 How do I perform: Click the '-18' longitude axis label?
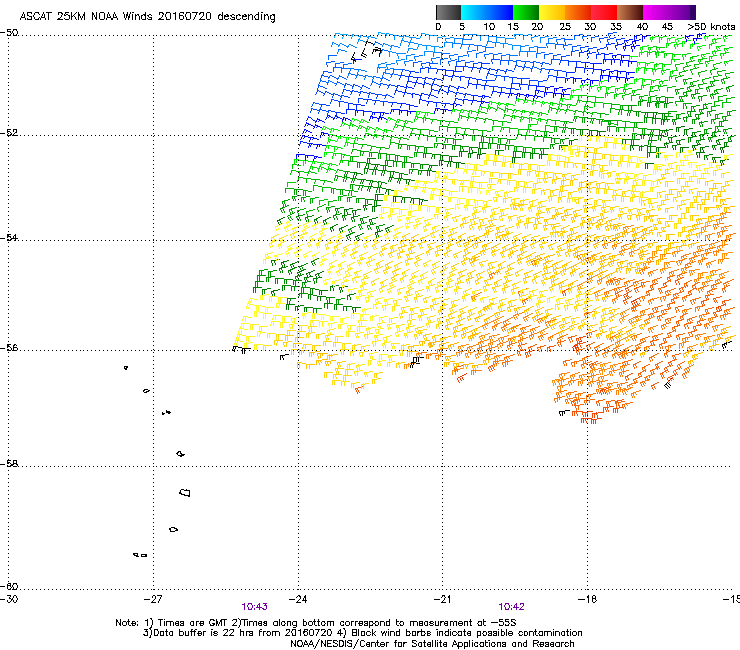588,599
